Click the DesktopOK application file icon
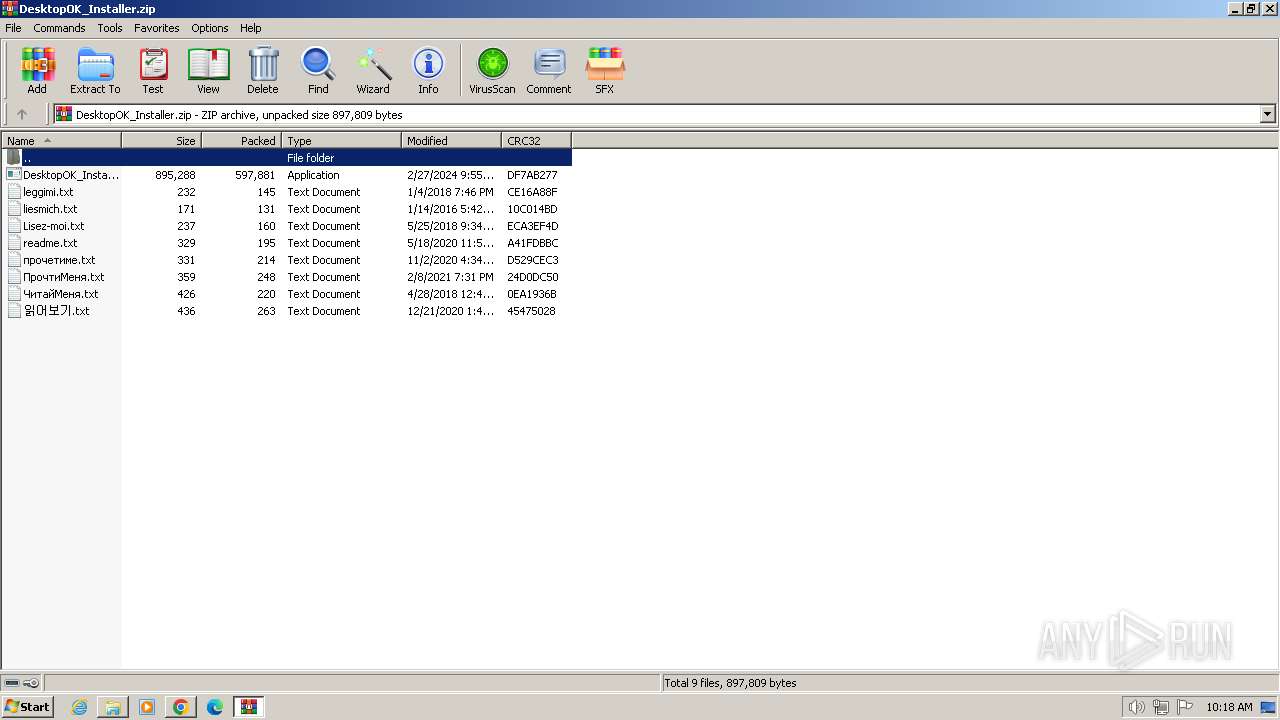The width and height of the screenshot is (1280, 720). tap(14, 175)
